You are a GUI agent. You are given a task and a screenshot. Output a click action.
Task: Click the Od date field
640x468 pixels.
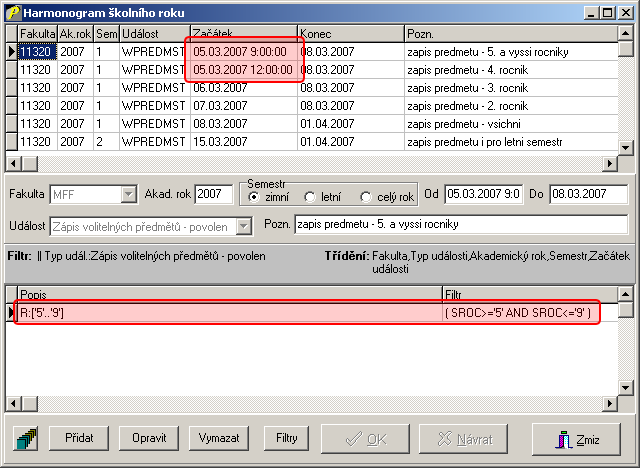[482, 194]
